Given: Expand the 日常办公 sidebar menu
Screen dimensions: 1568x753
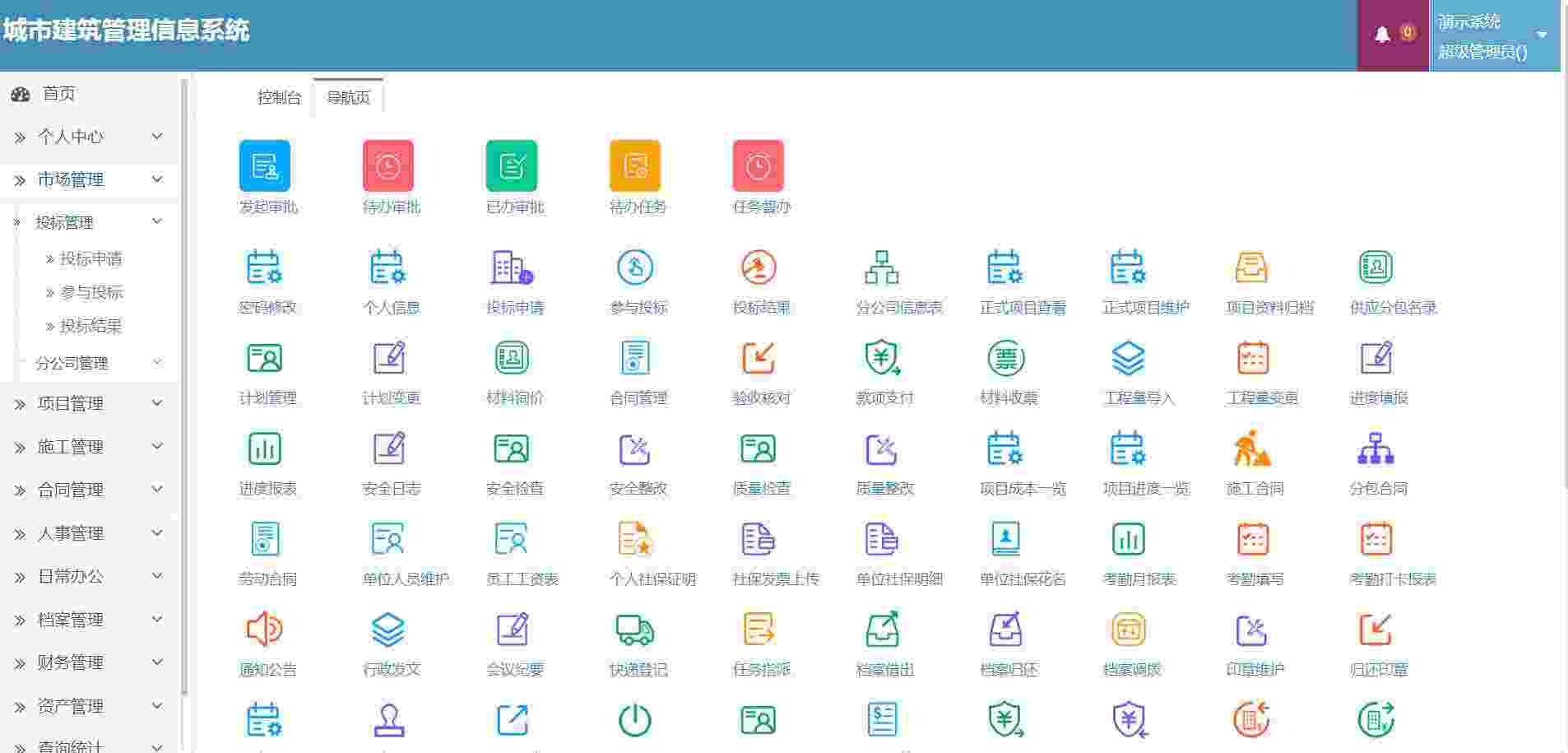Looking at the screenshot, I should tap(89, 576).
